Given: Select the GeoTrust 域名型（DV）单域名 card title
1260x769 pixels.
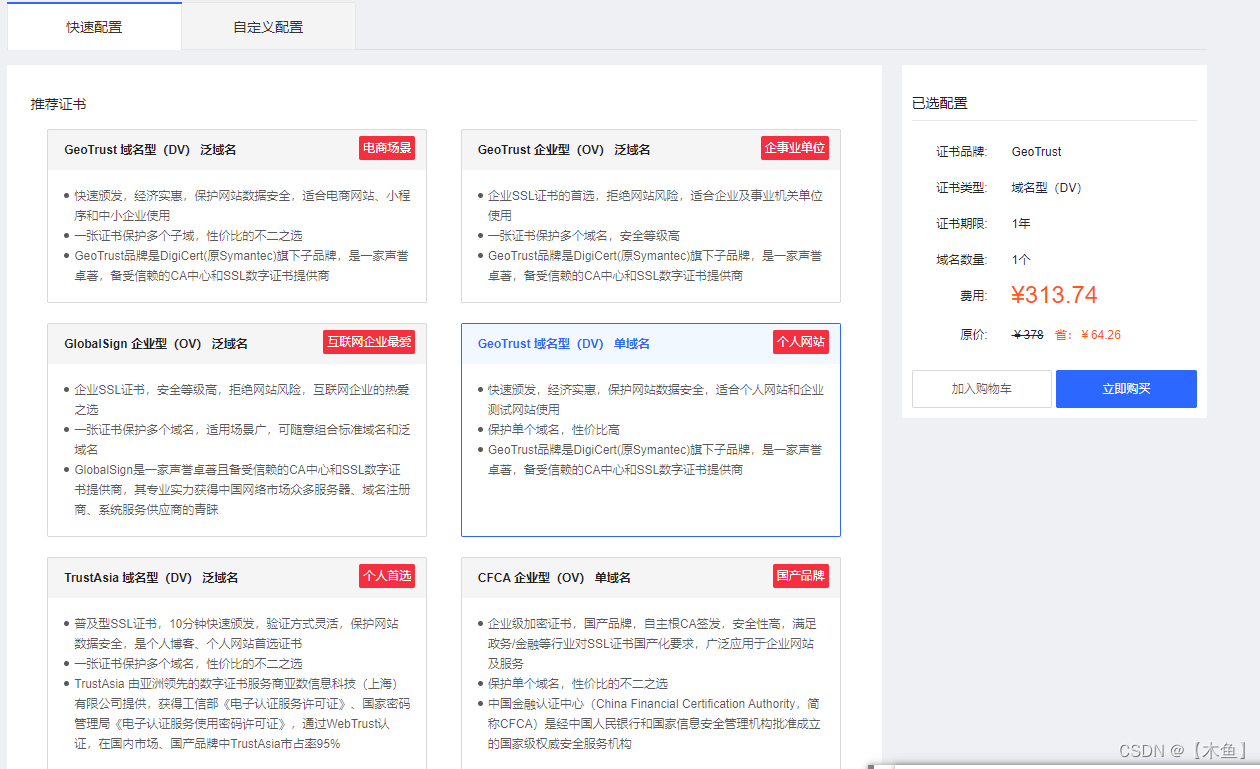Looking at the screenshot, I should pos(564,344).
